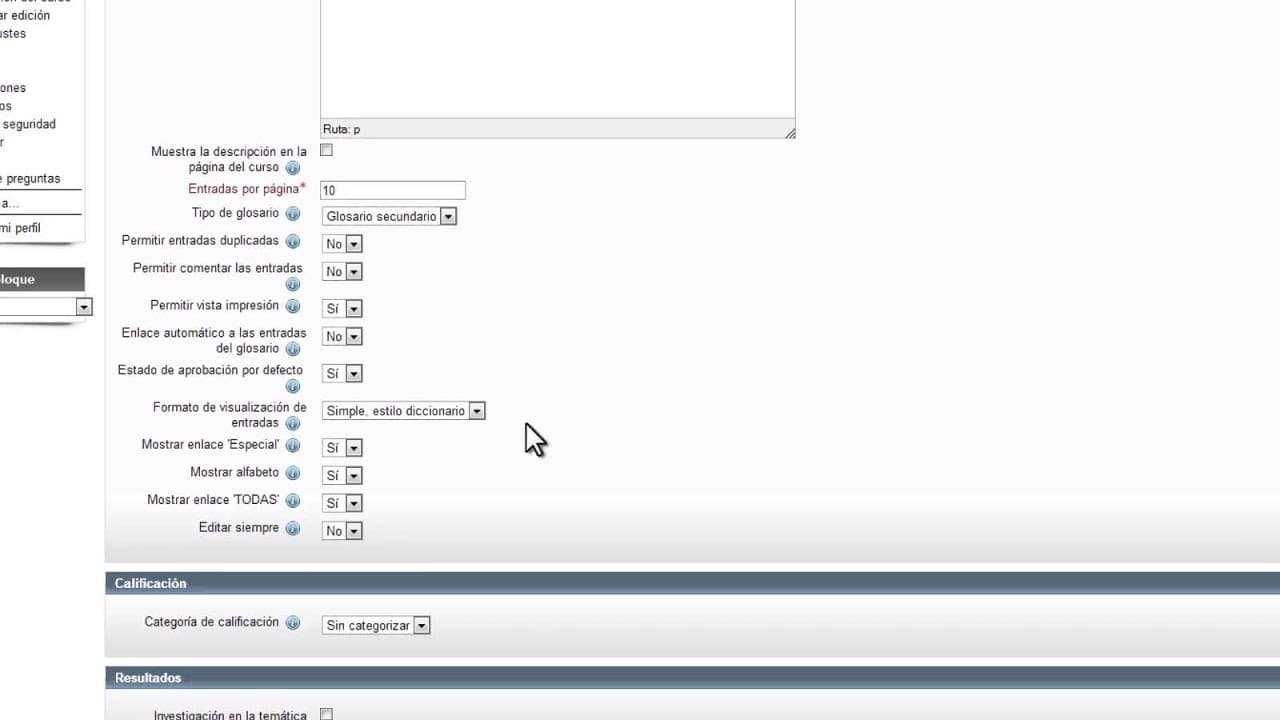This screenshot has height=720, width=1280.
Task: Tick 'Investigación en la temática' checkbox
Action: pyautogui.click(x=326, y=714)
